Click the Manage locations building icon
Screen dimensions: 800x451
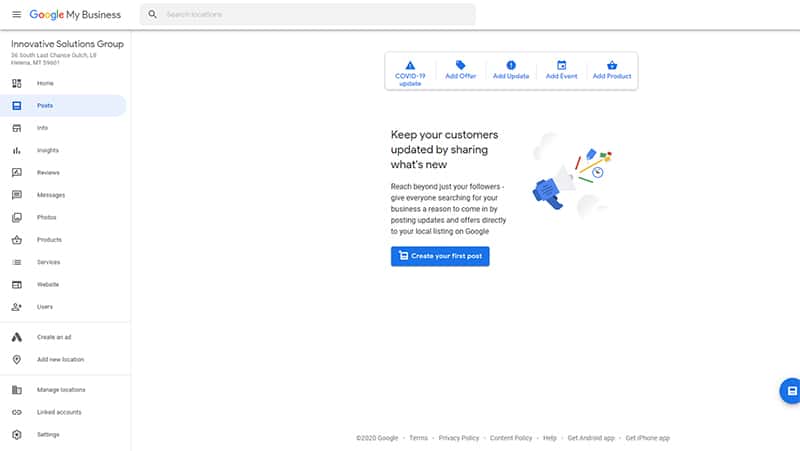click(x=17, y=390)
